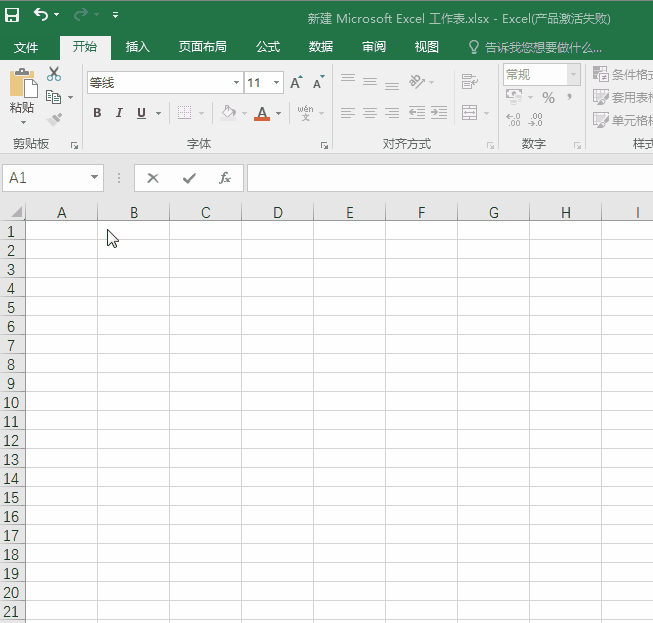653x623 pixels.
Task: Click the Redo arrow icon
Action: [x=80, y=15]
